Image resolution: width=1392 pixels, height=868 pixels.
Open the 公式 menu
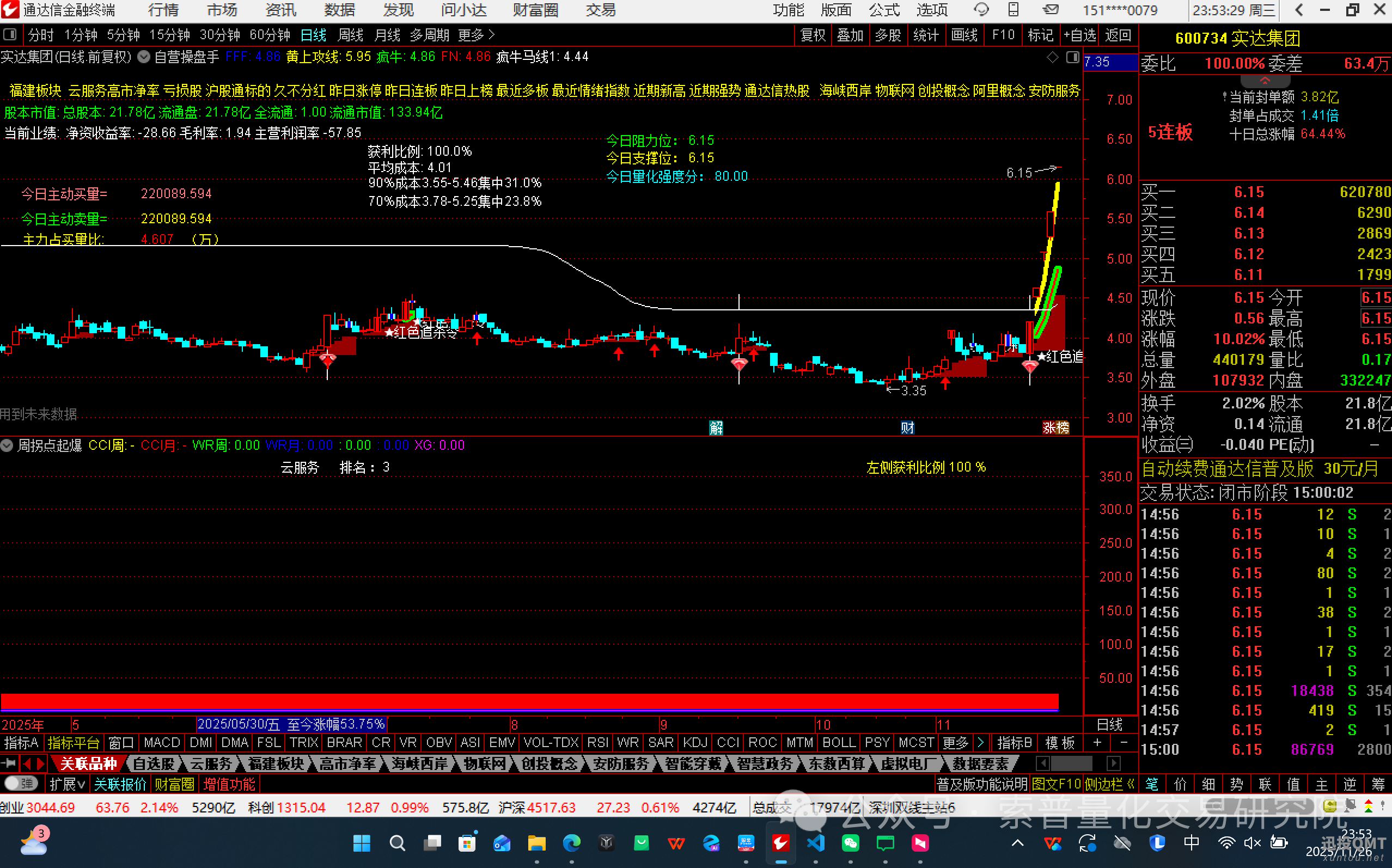coord(884,10)
